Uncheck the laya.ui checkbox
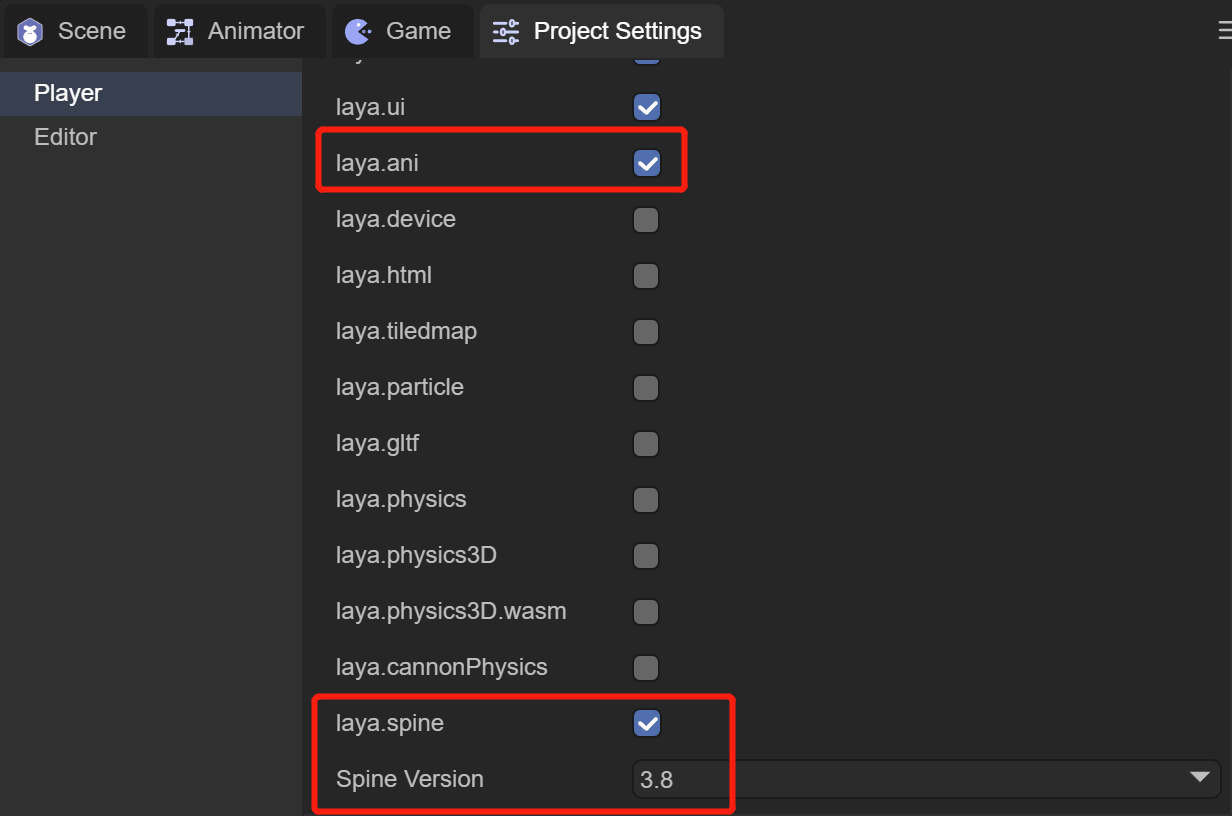 647,107
